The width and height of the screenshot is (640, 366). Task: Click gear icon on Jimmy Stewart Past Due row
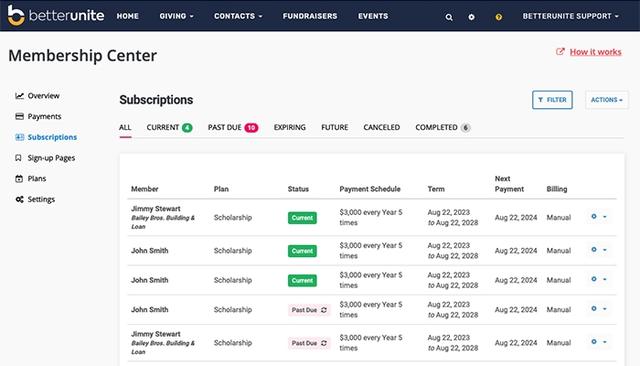(594, 342)
